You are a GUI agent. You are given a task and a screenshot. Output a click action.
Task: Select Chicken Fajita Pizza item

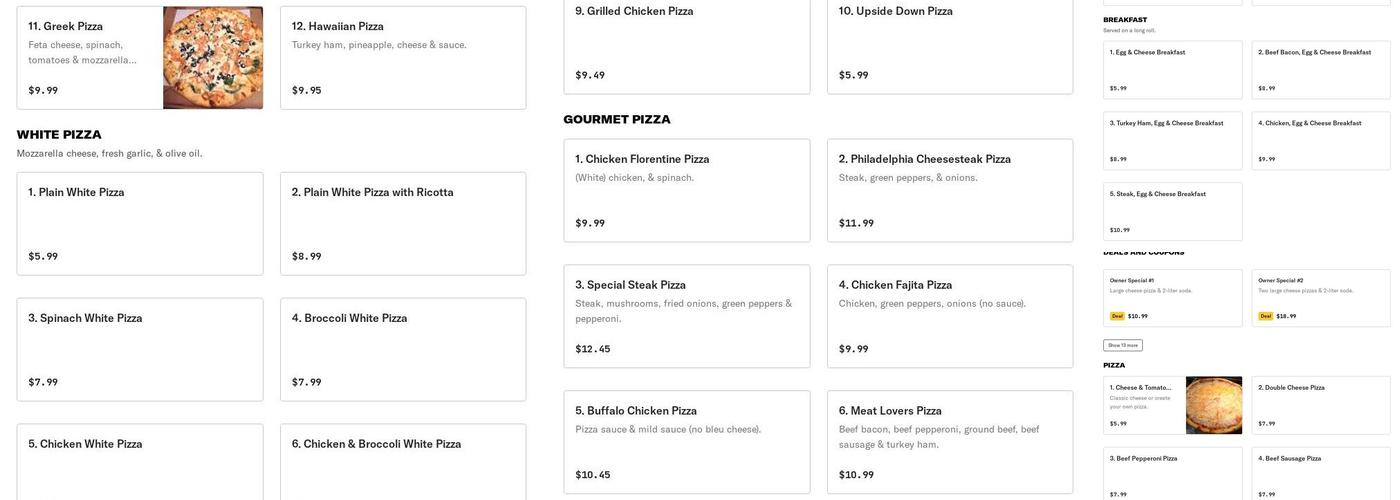(x=950, y=316)
